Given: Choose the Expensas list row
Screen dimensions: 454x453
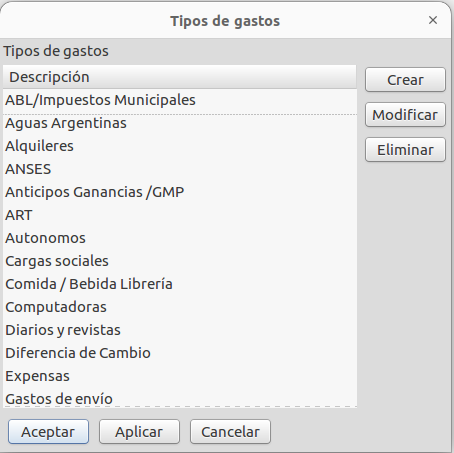Looking at the screenshot, I should (180, 376).
